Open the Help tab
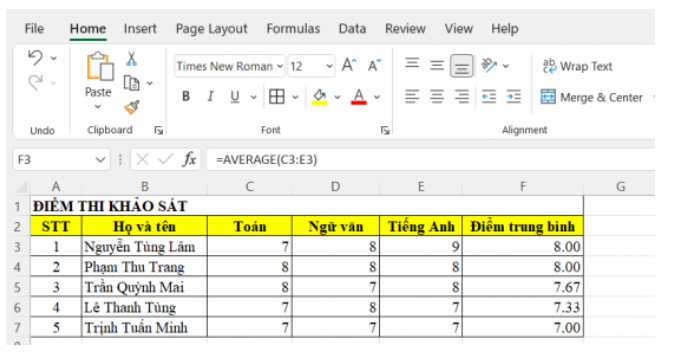 (x=505, y=29)
